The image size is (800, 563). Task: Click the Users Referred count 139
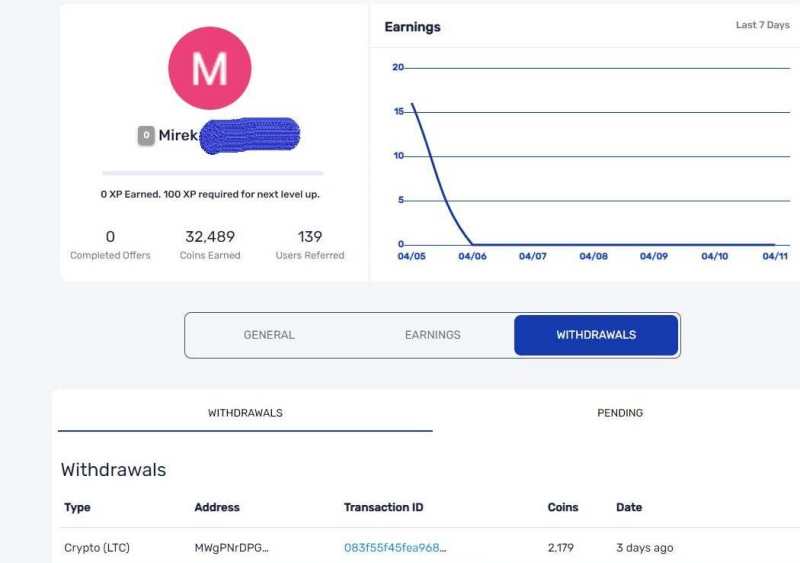point(310,237)
